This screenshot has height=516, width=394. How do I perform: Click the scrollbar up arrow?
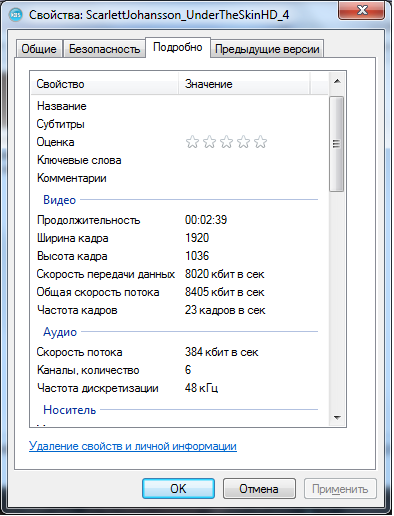point(337,81)
